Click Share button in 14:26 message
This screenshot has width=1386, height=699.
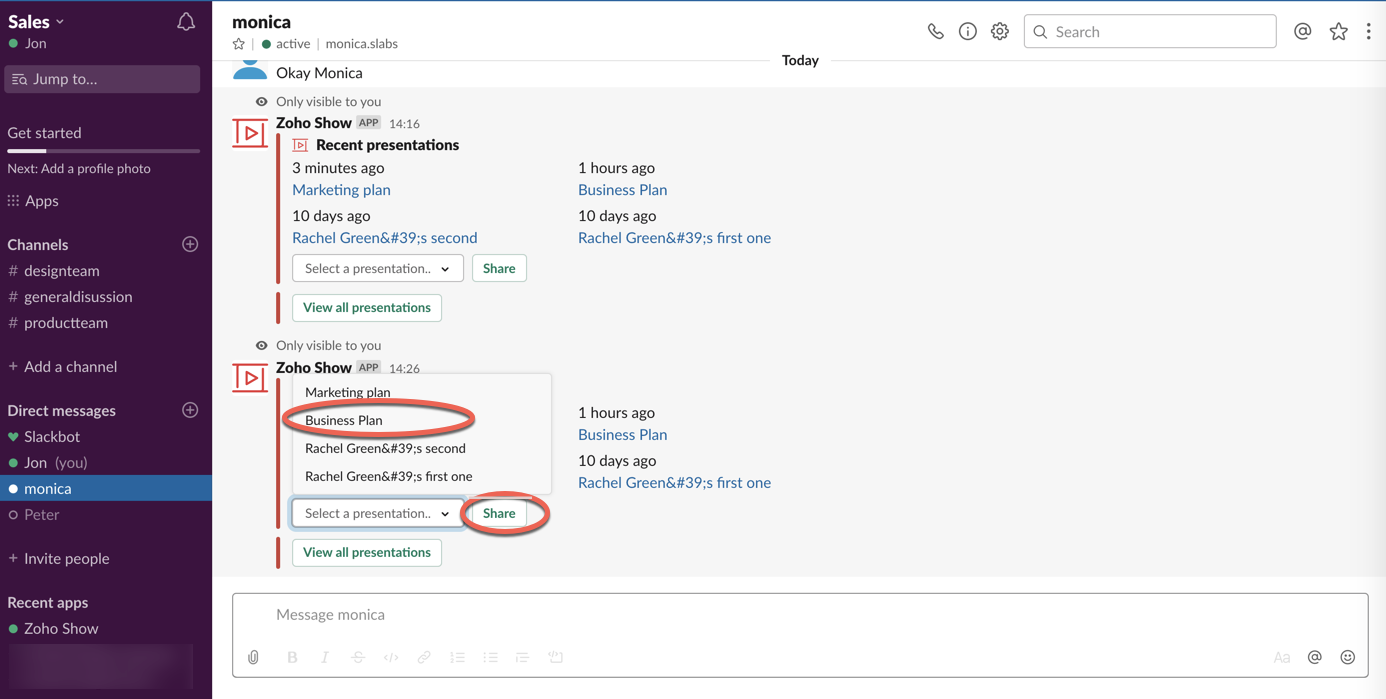point(499,513)
